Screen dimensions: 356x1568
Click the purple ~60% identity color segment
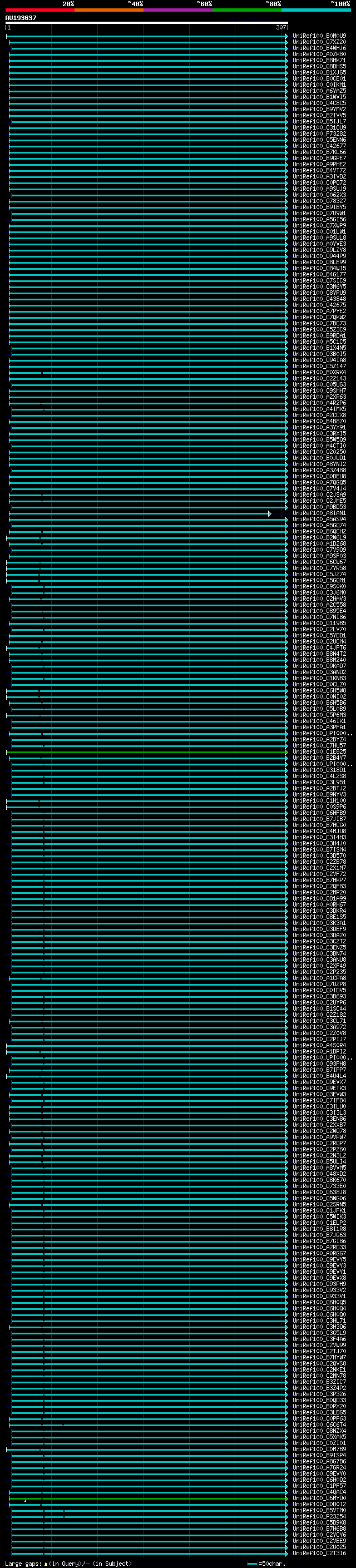point(179,10)
